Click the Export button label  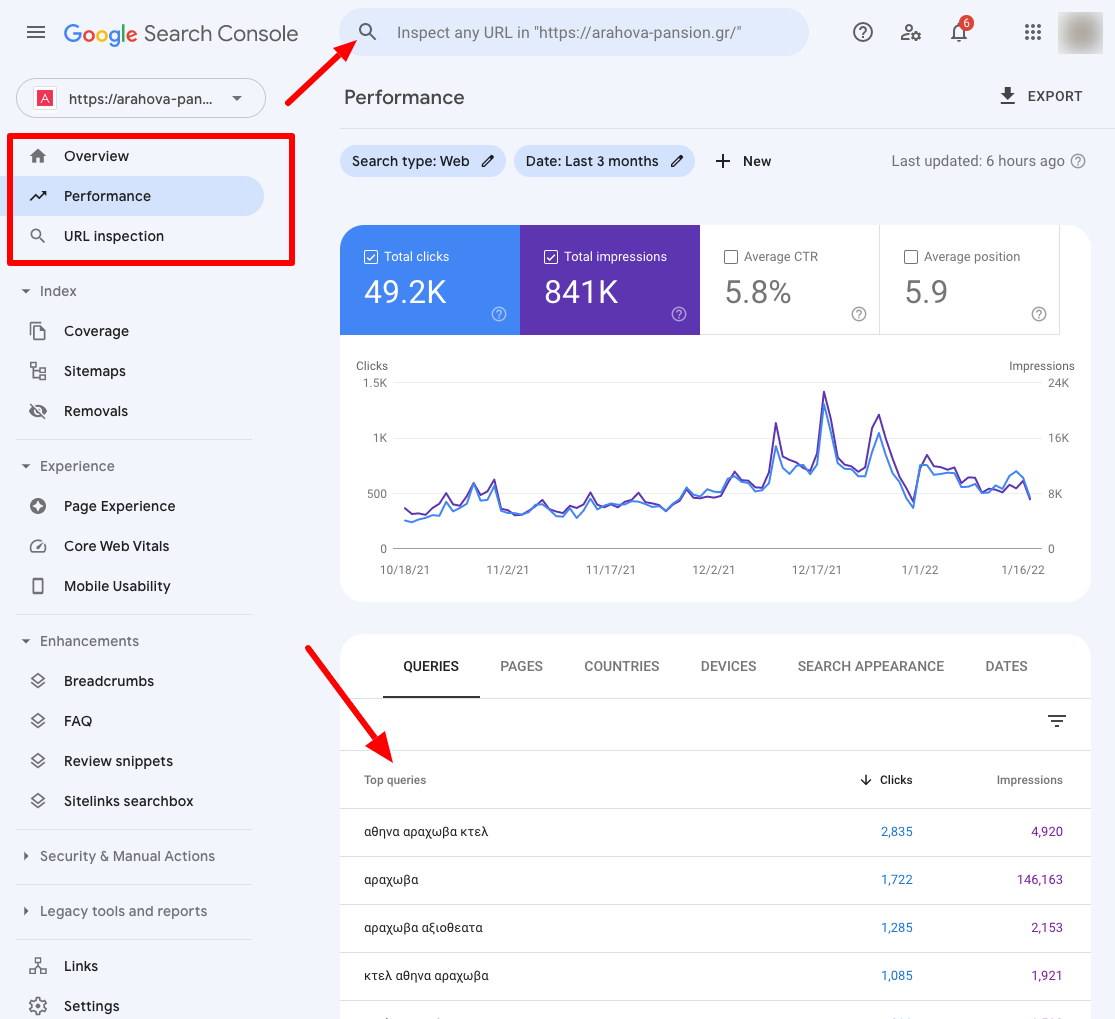point(1055,96)
